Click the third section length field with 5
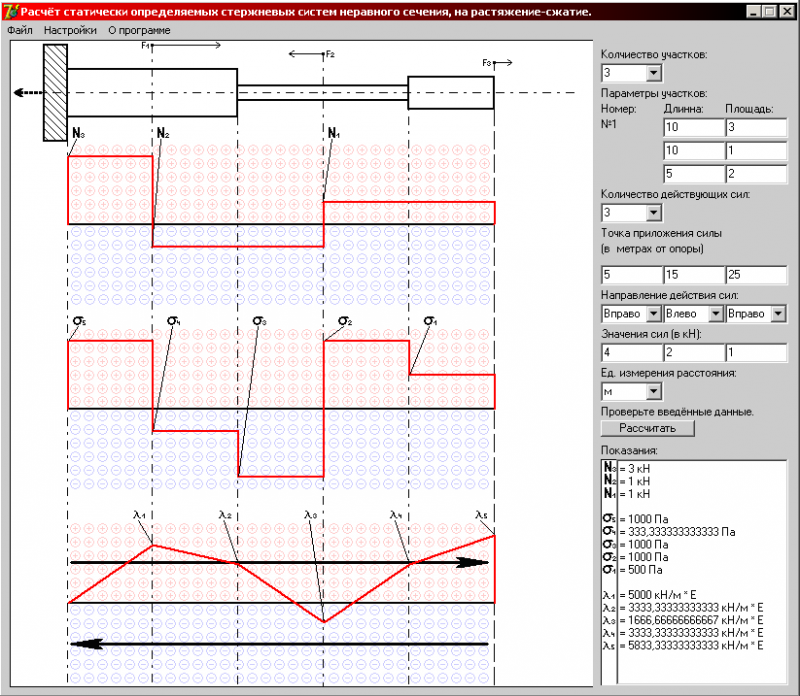Image resolution: width=800 pixels, height=696 pixels. coord(694,173)
